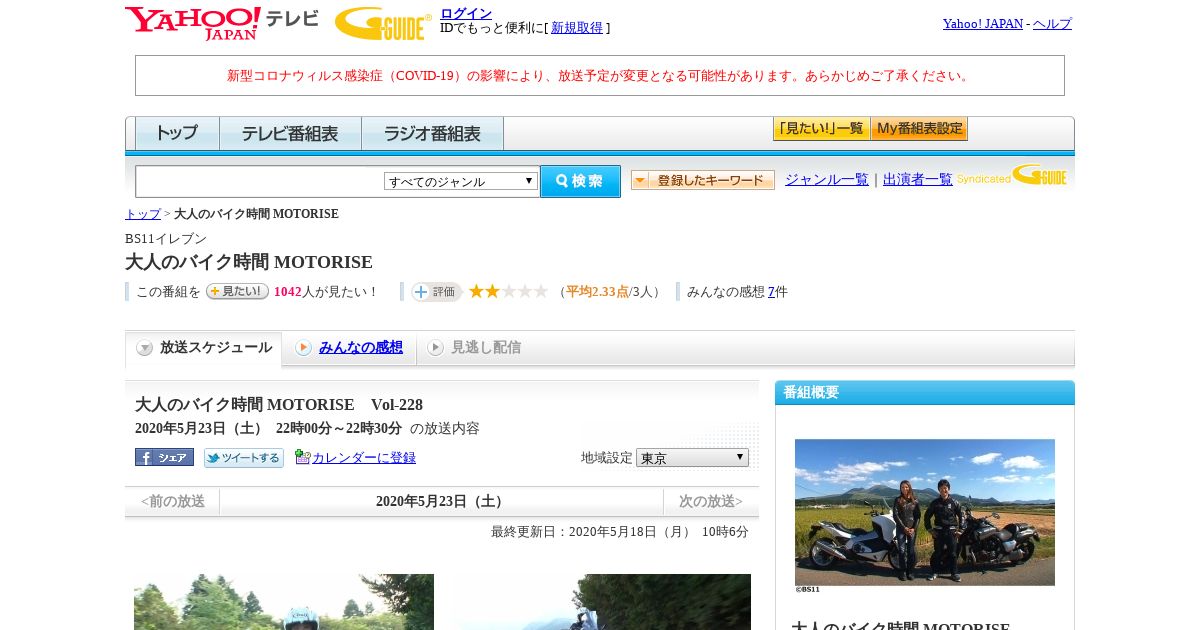The image size is (1200, 630).
Task: Click the Yahoo! JAPAN テレビ logo
Action: tap(222, 23)
